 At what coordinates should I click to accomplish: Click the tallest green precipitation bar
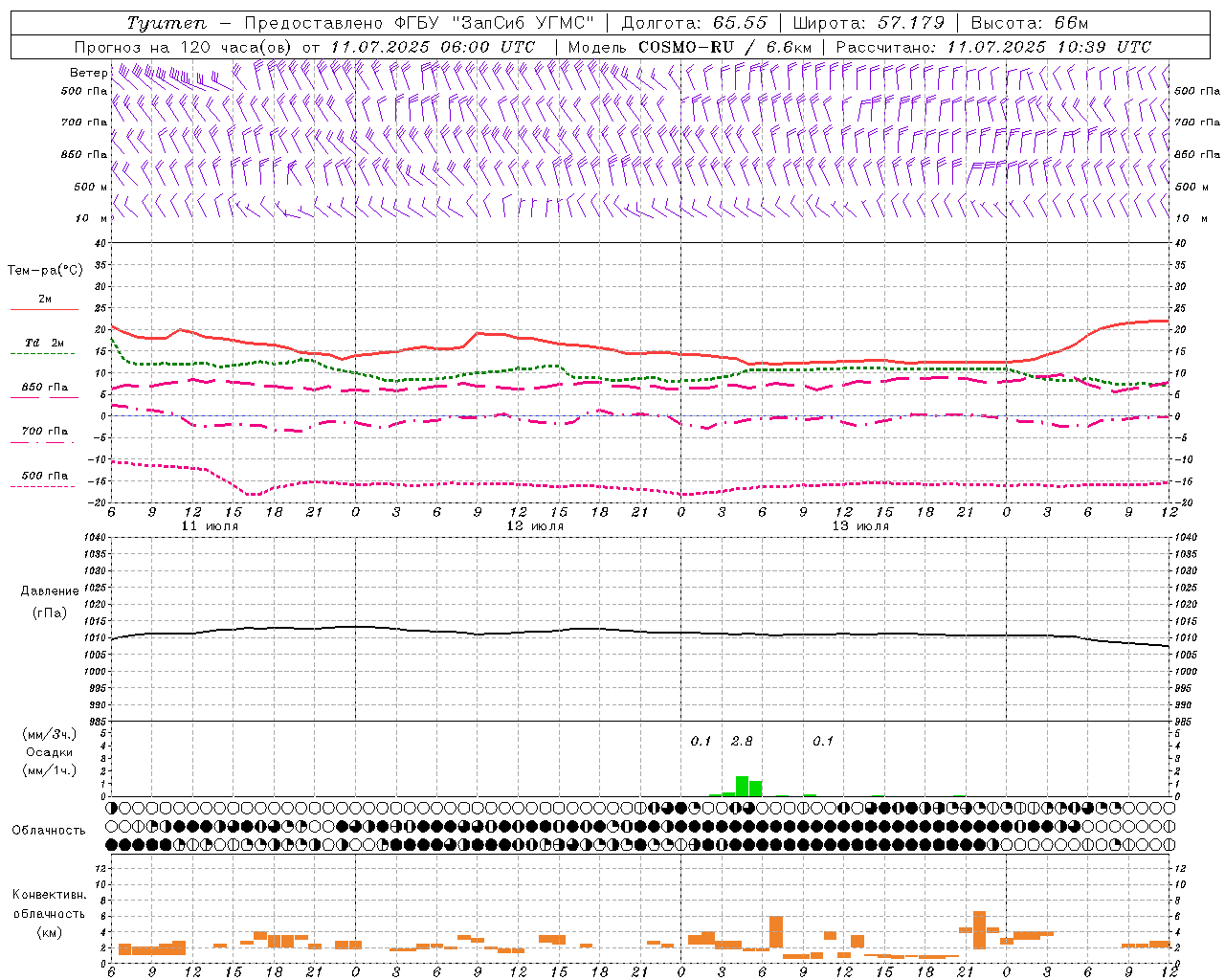pyautogui.click(x=742, y=786)
